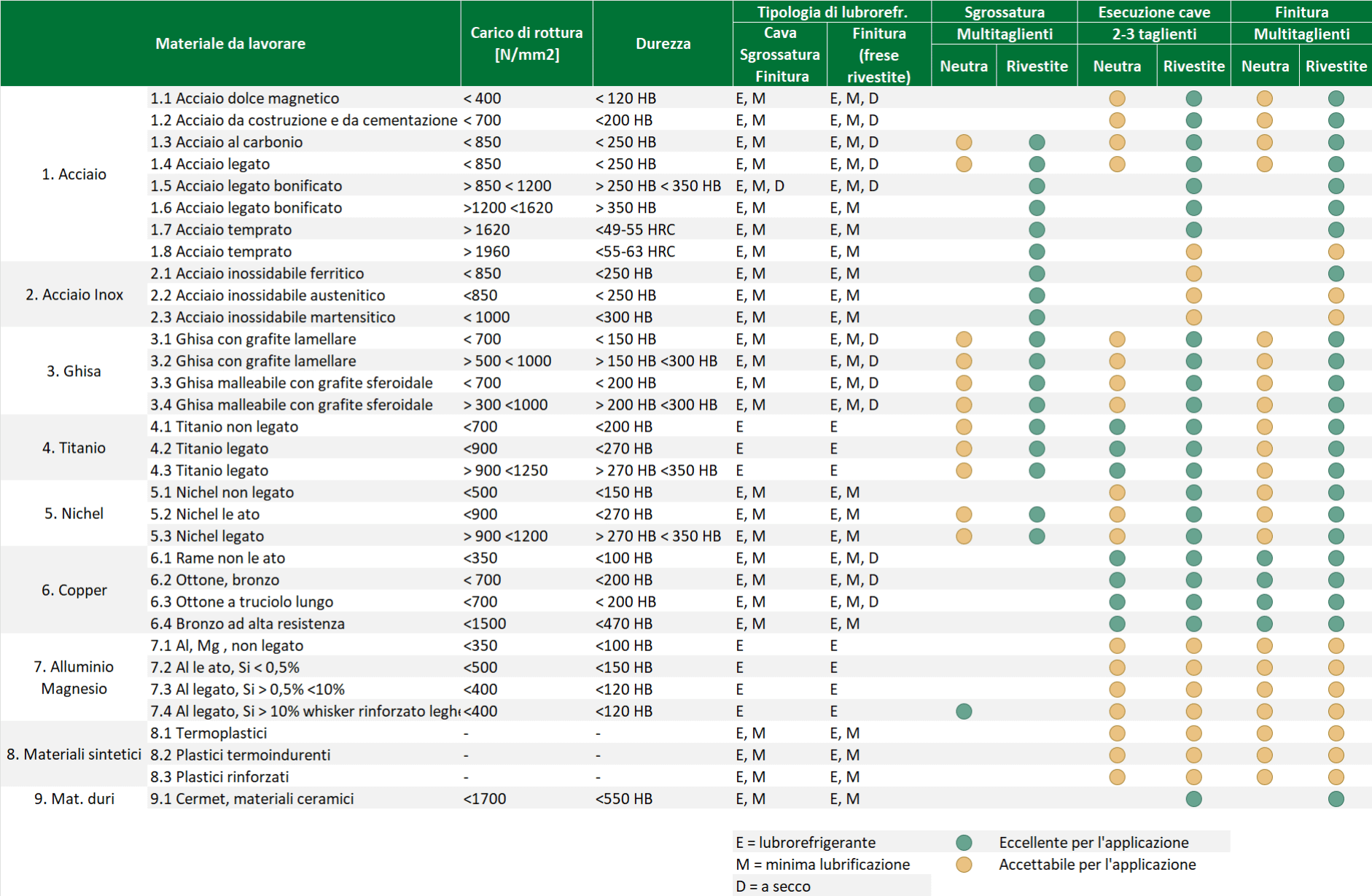Click the green legend dot beside Eccellente per l'applicazione
Image resolution: width=1372 pixels, height=896 pixels.
(x=964, y=843)
